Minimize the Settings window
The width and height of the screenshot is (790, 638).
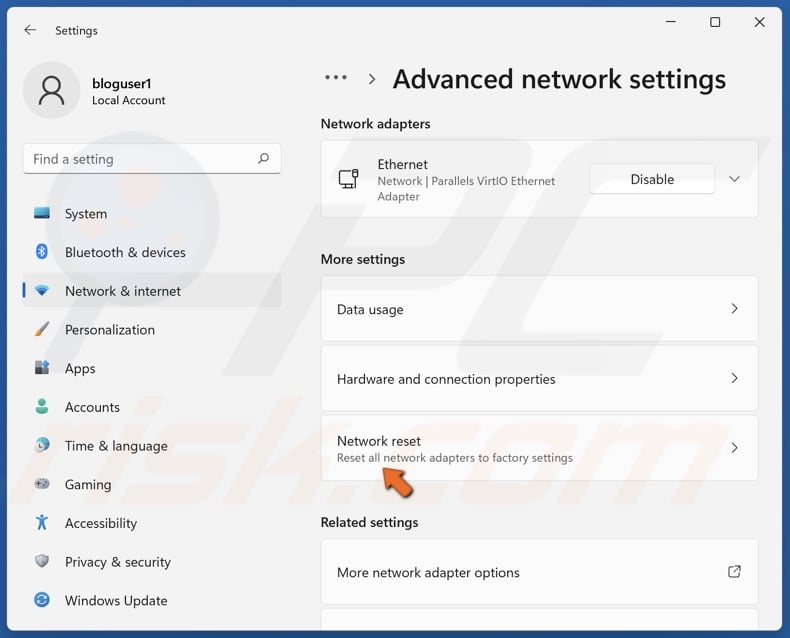[x=671, y=22]
